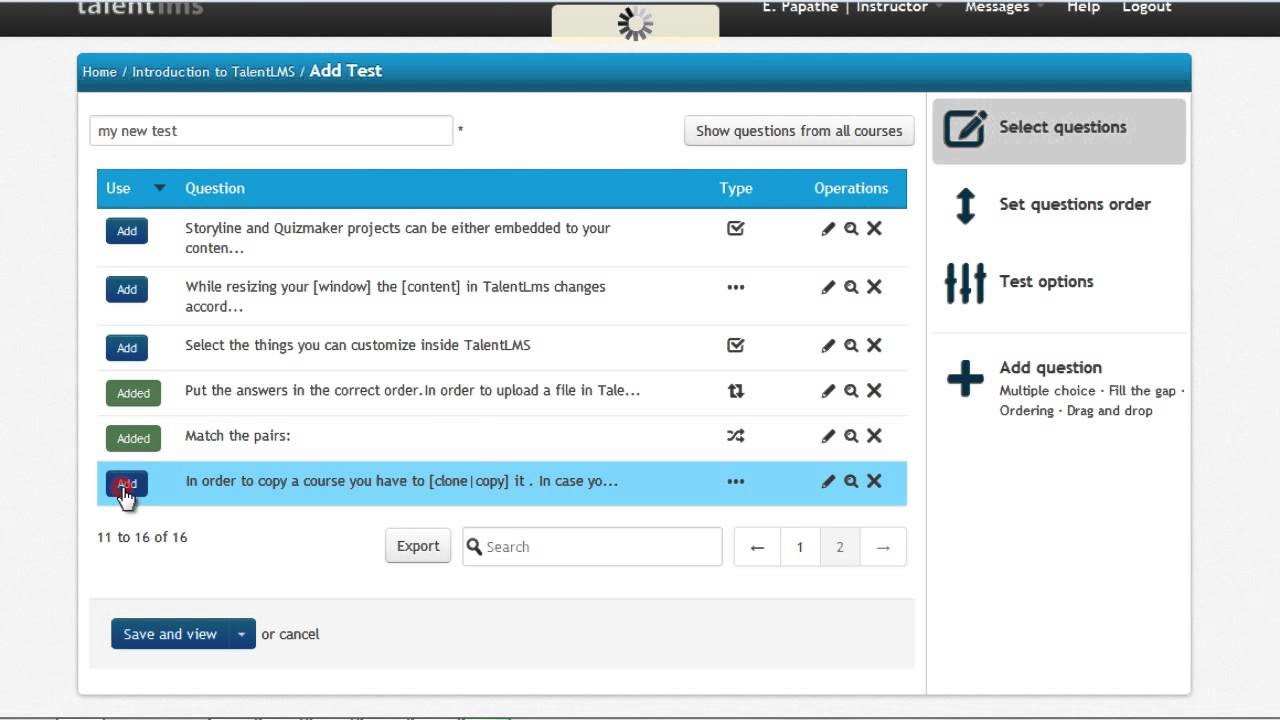Click the fill-the-gap type icon for 'While resizing' question
1280x720 pixels.
[736, 287]
